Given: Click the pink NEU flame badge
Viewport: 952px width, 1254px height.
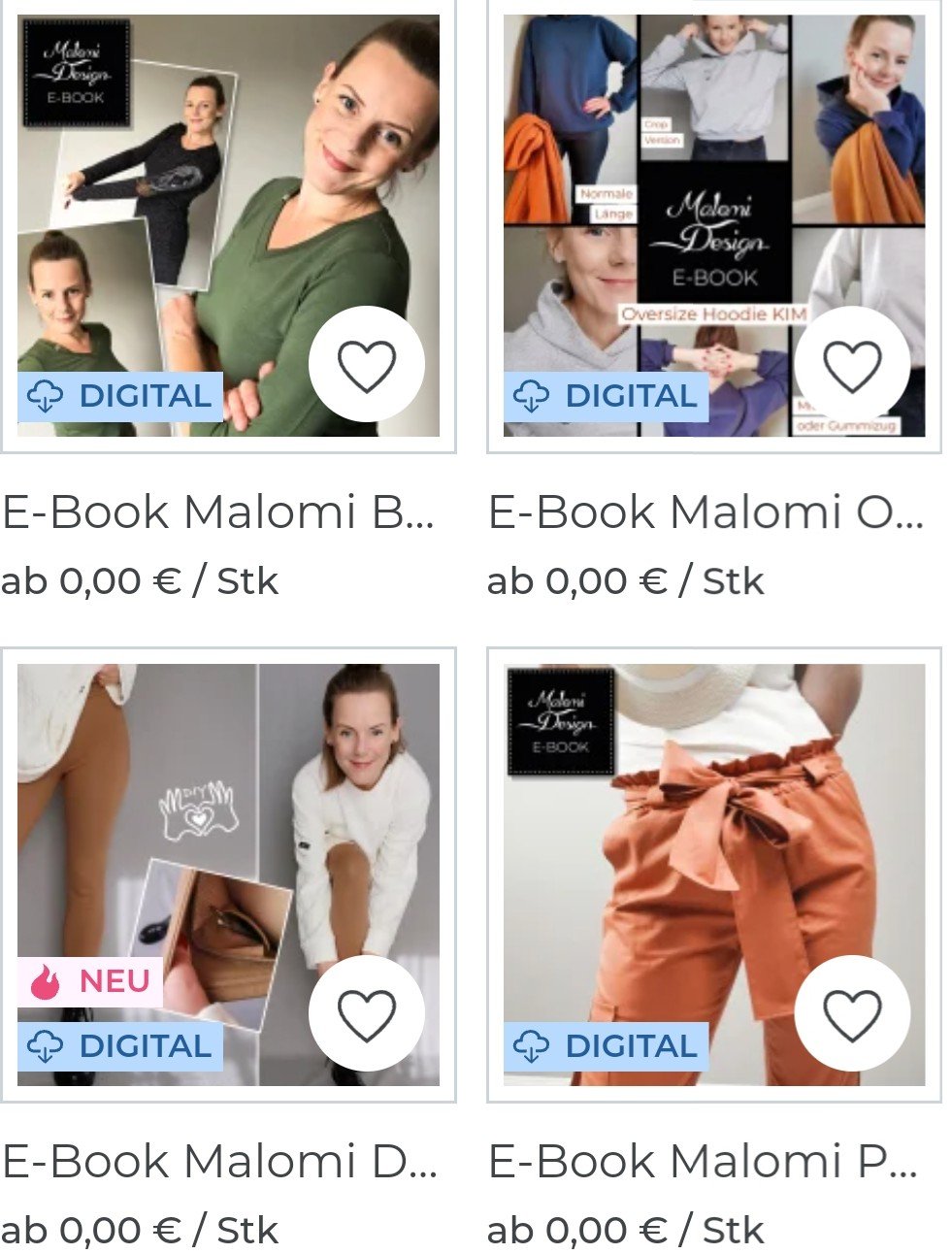Looking at the screenshot, I should (90, 981).
